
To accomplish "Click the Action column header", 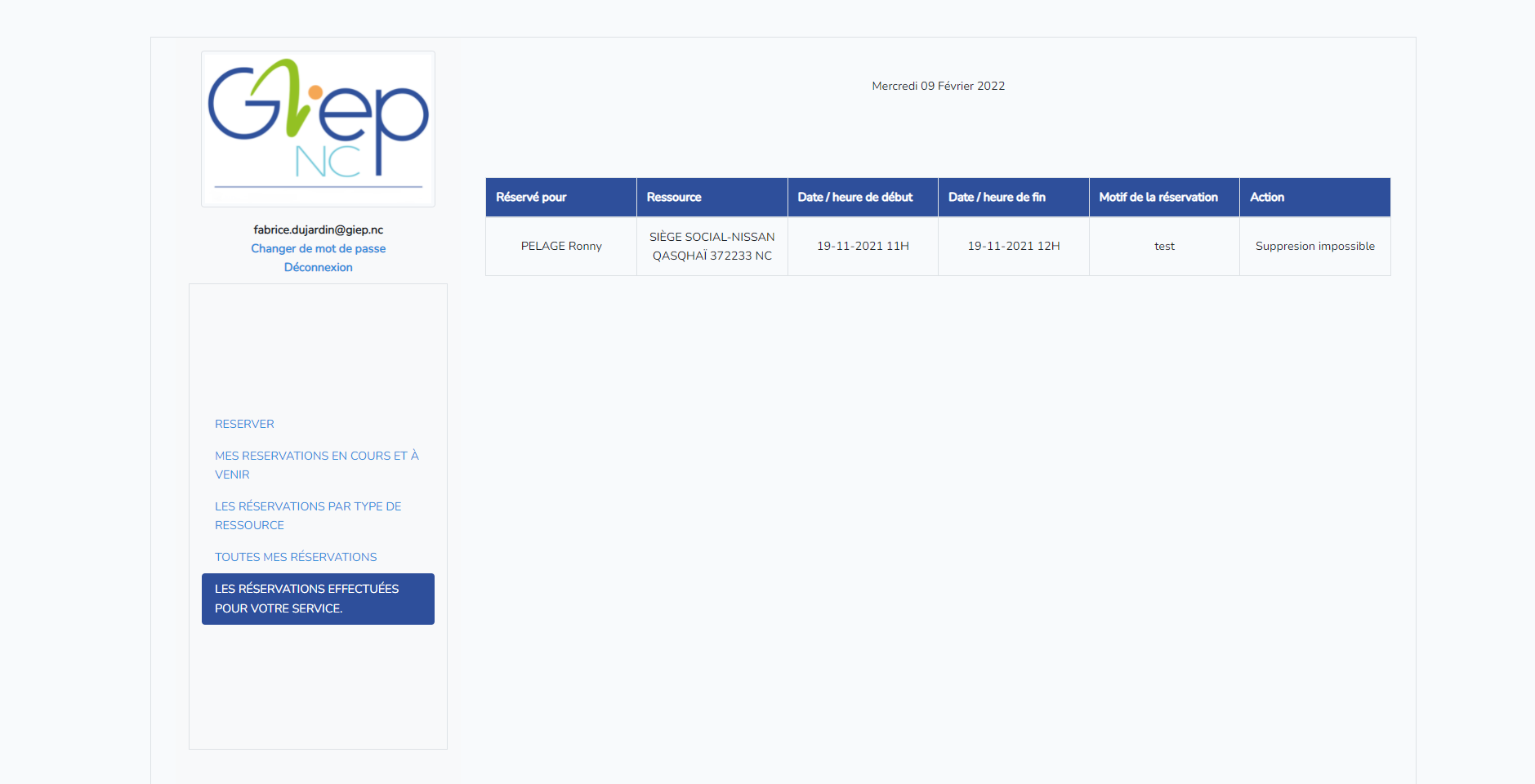I will pyautogui.click(x=1315, y=197).
